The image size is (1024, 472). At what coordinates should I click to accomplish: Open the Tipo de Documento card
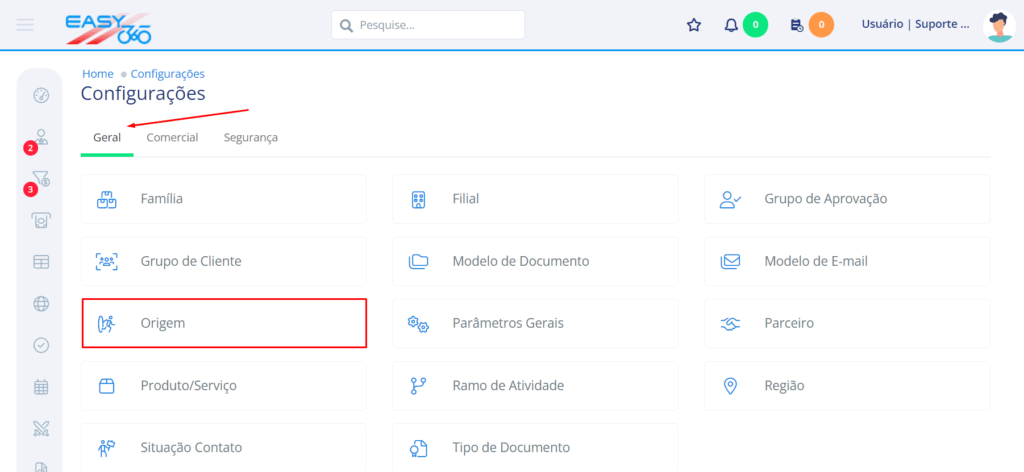535,448
